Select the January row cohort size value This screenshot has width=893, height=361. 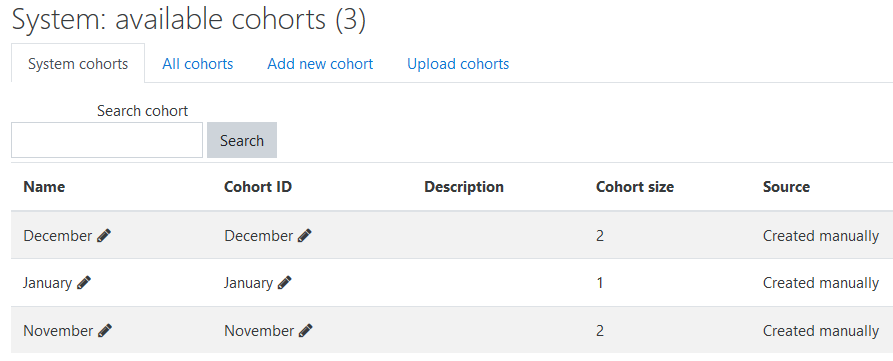(600, 283)
